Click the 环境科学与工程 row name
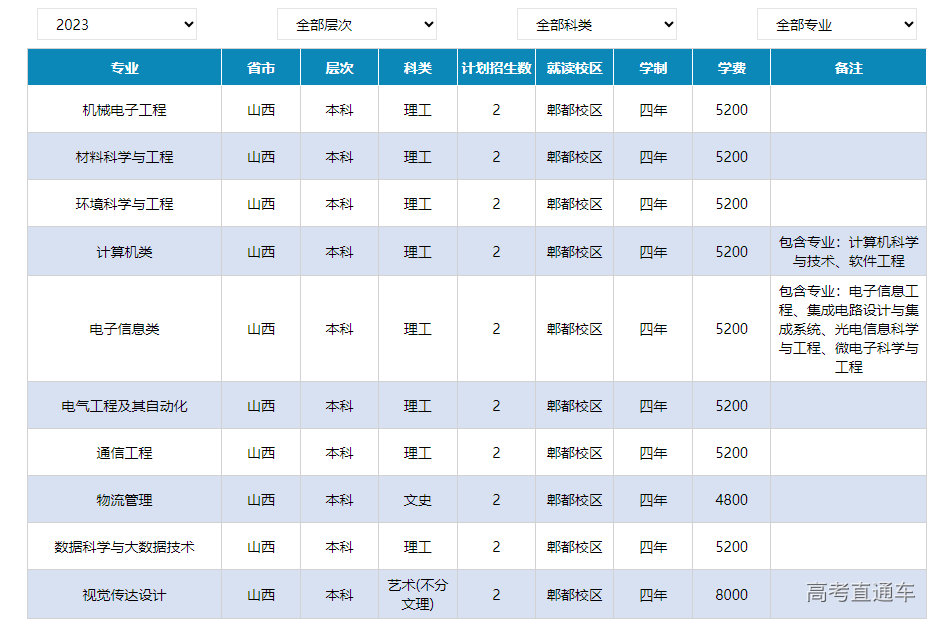 [x=125, y=204]
